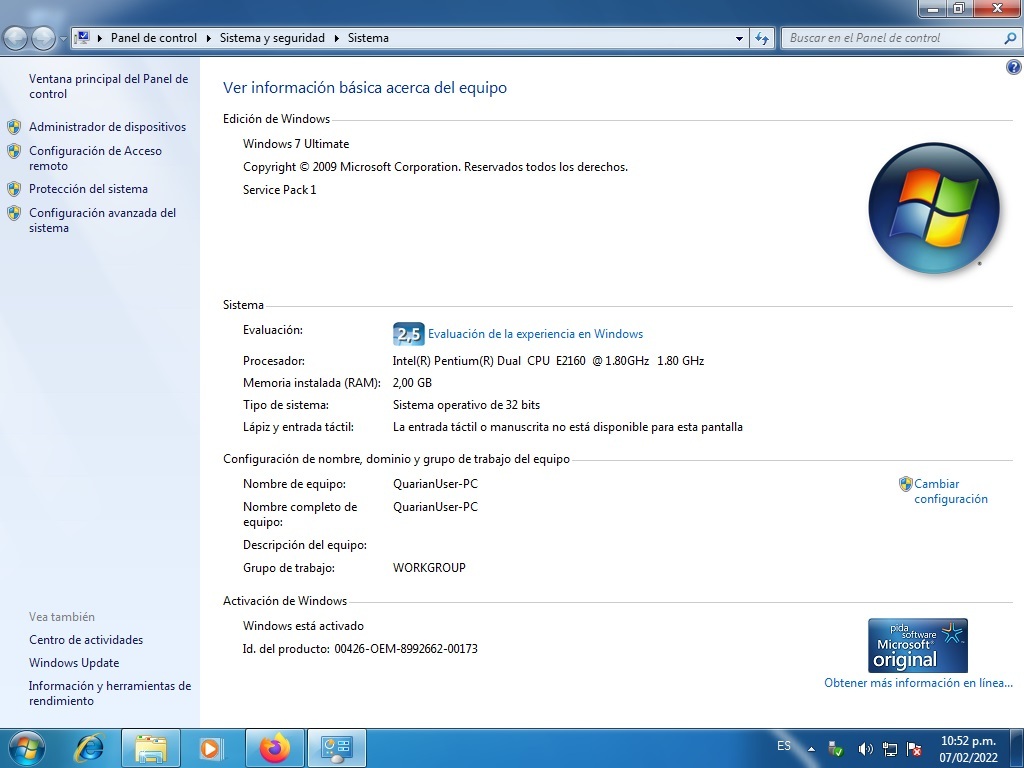Image resolution: width=1024 pixels, height=768 pixels.
Task: Open Obtener más información en línea link
Action: click(x=918, y=682)
